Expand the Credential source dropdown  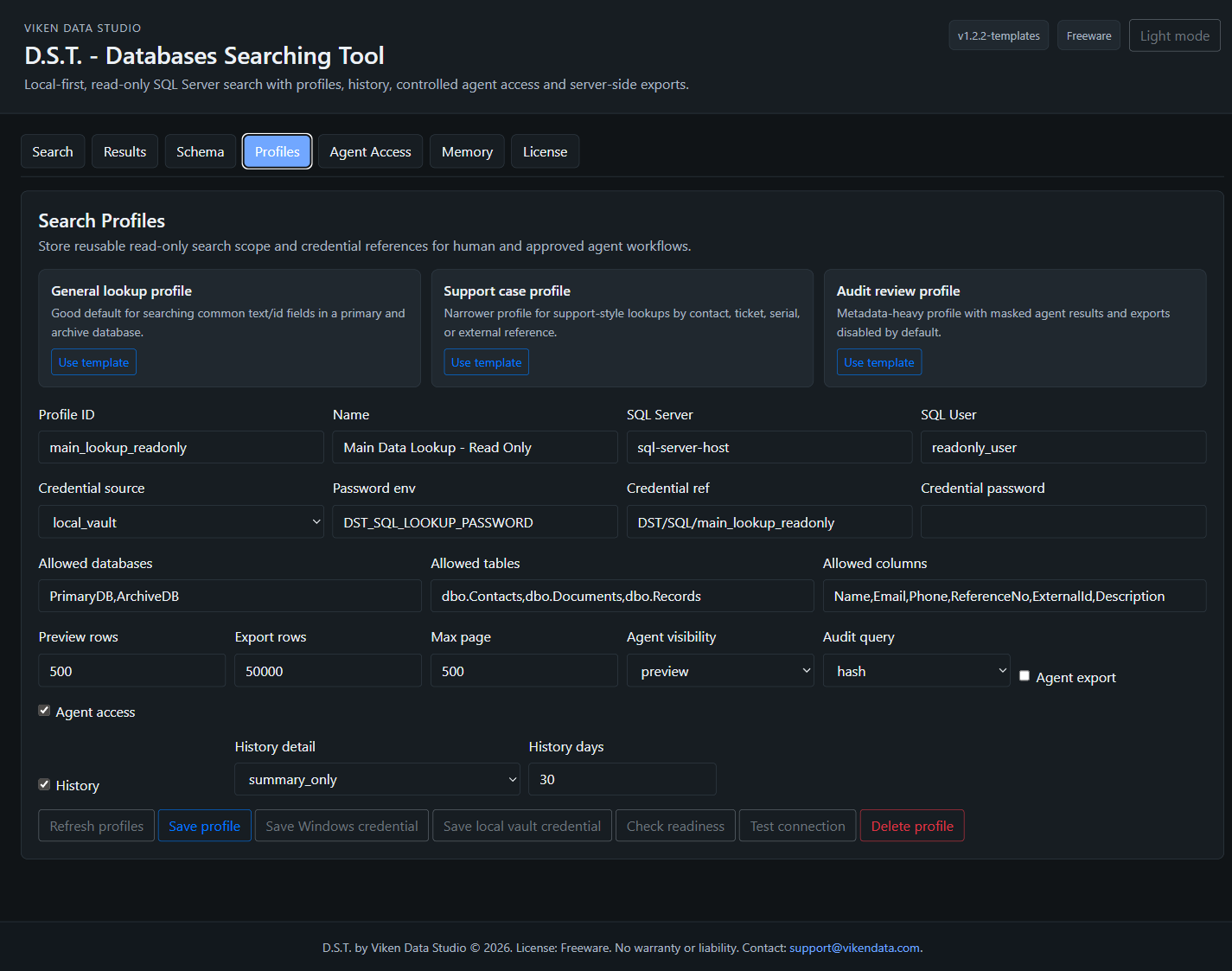pyautogui.click(x=181, y=522)
